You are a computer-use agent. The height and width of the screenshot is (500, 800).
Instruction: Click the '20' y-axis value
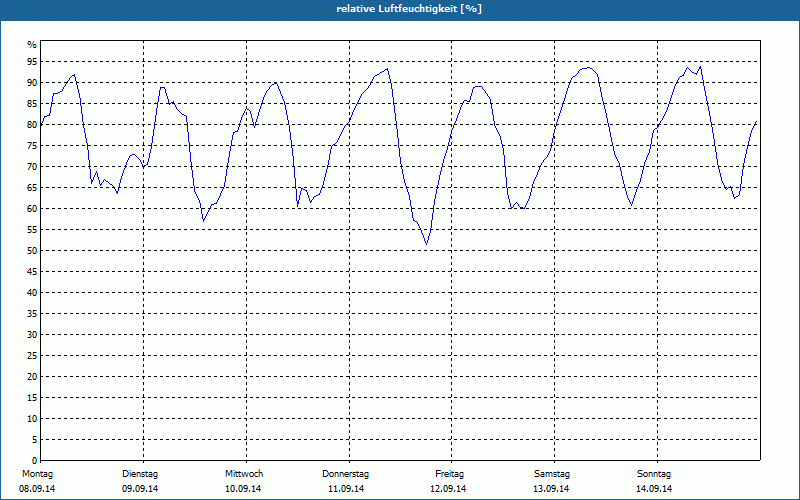click(32, 377)
